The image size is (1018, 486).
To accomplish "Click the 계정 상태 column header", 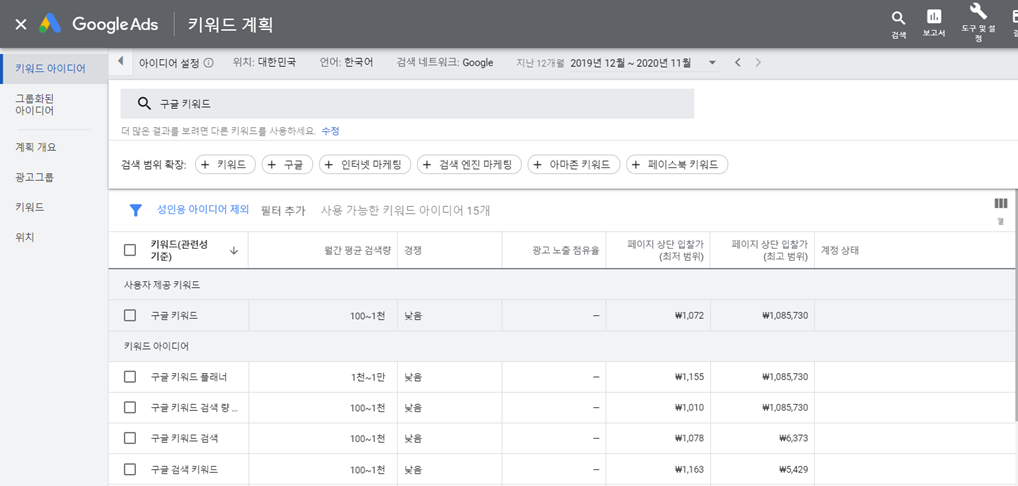I will [840, 250].
